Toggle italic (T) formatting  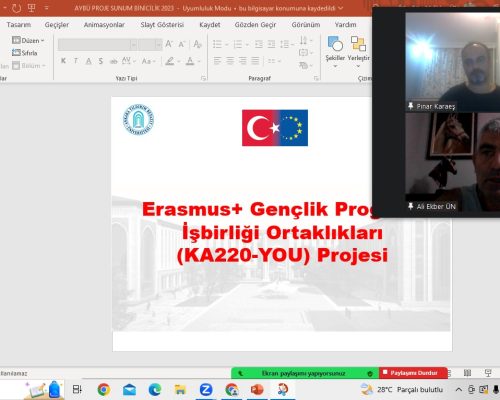pos(76,61)
